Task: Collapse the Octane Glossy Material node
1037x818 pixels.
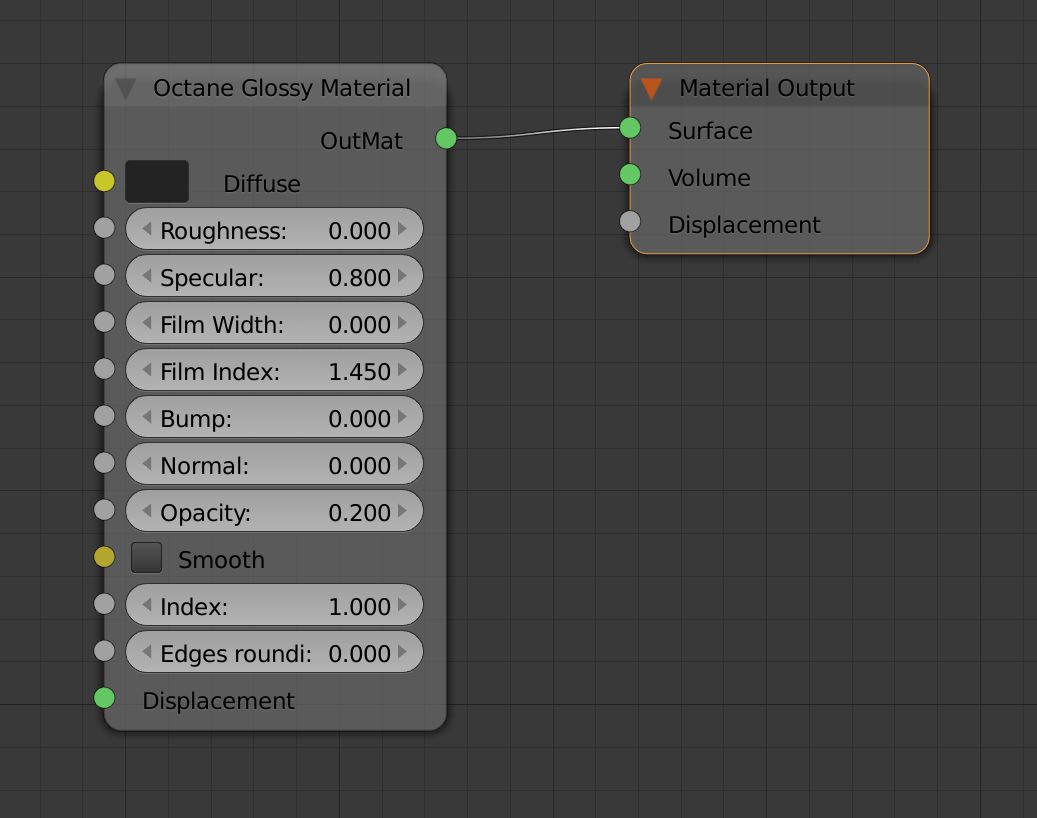Action: (x=126, y=88)
